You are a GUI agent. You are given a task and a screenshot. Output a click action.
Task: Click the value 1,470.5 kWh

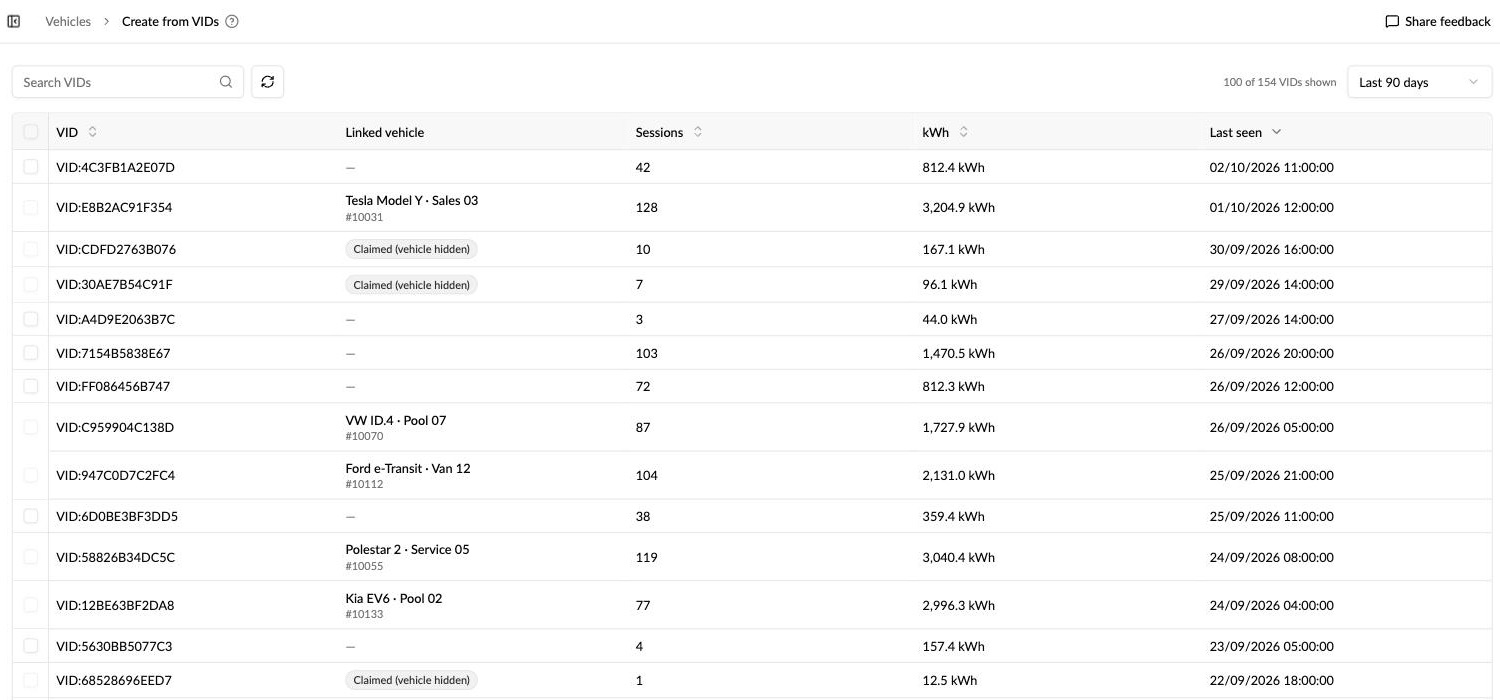[x=958, y=353]
